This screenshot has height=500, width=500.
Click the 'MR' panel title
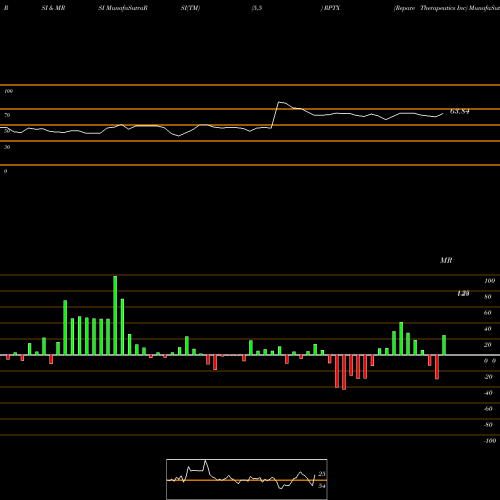pyautogui.click(x=446, y=260)
